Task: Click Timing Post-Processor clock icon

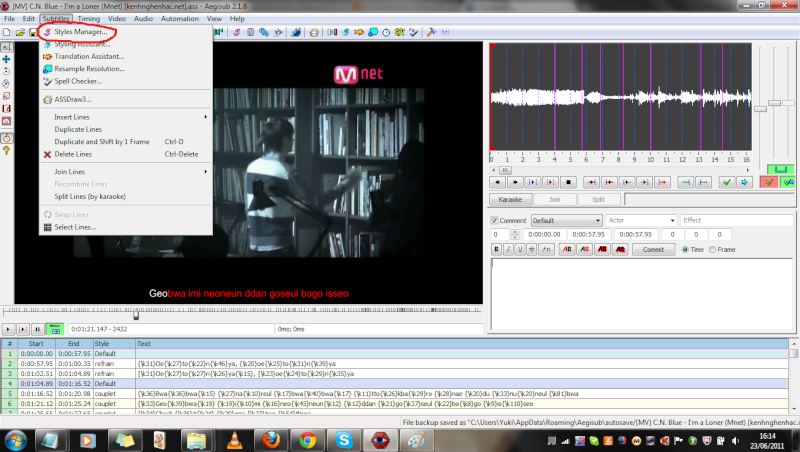Action: tap(386, 32)
